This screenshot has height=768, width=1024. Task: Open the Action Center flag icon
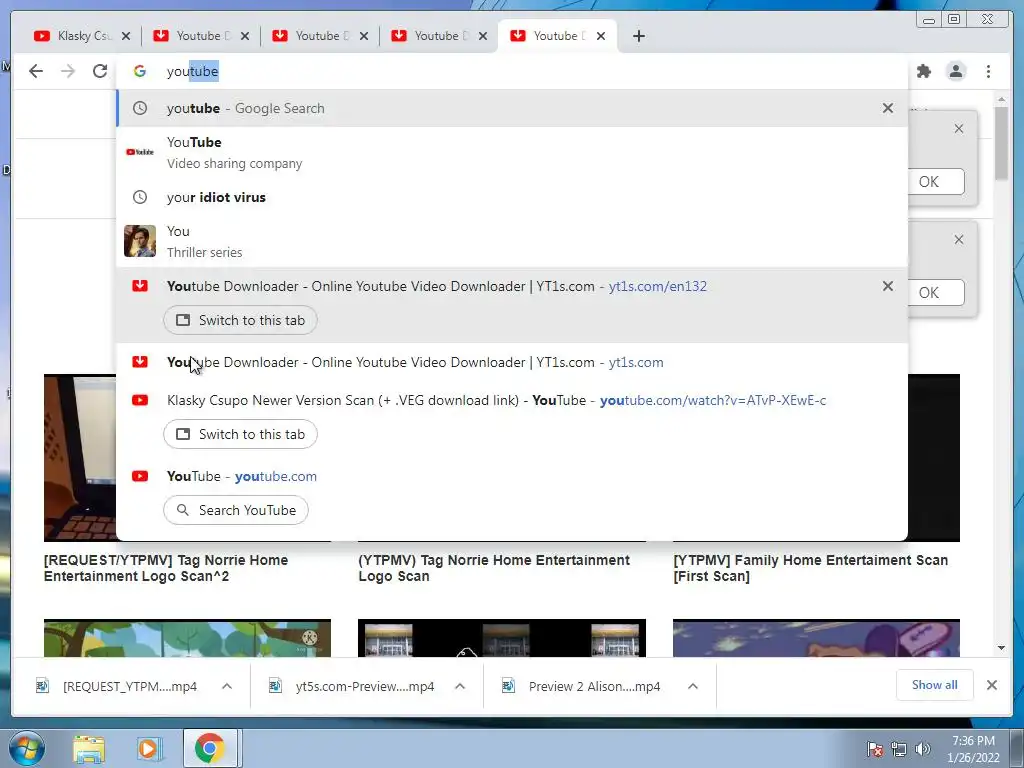coord(875,749)
